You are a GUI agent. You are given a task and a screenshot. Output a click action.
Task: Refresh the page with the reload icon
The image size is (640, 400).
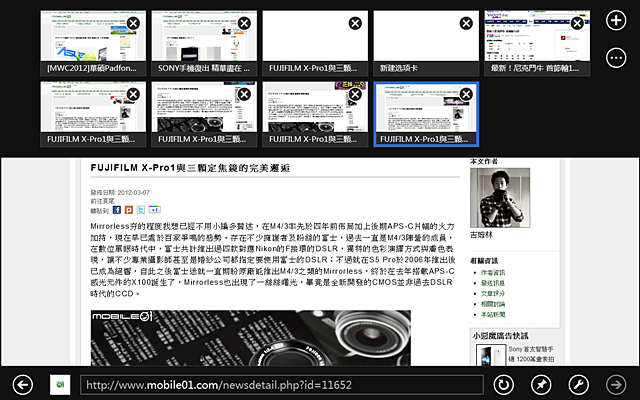click(504, 384)
